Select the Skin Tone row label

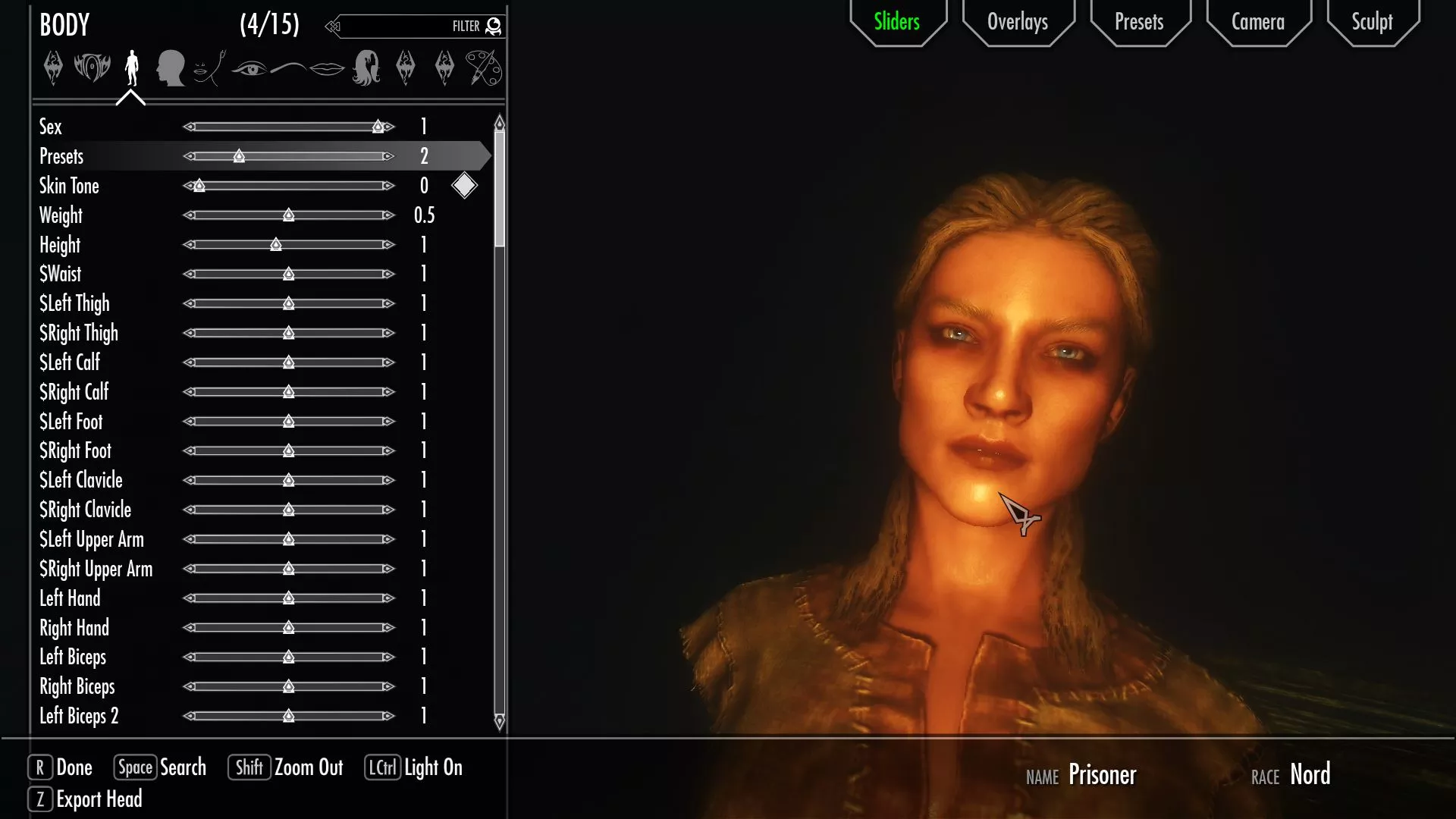tap(69, 186)
